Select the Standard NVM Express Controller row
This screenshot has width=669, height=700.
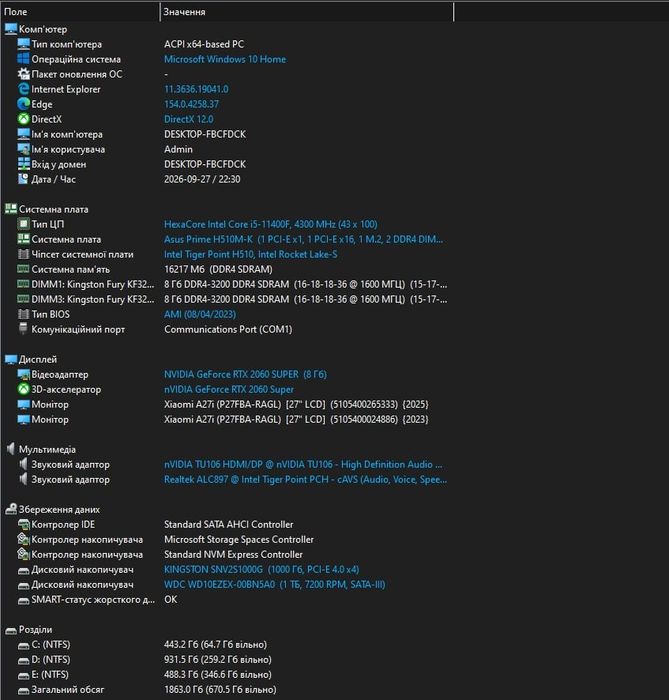pos(160,554)
